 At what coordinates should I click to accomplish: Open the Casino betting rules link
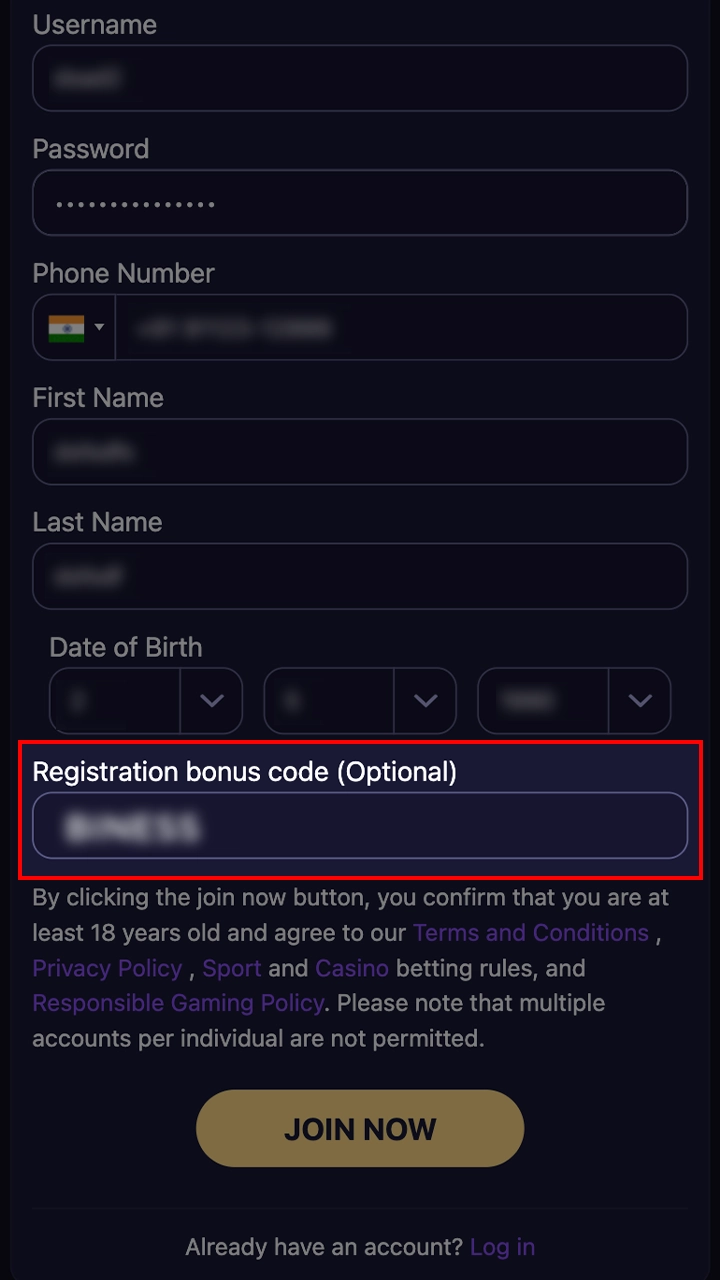[x=352, y=968]
